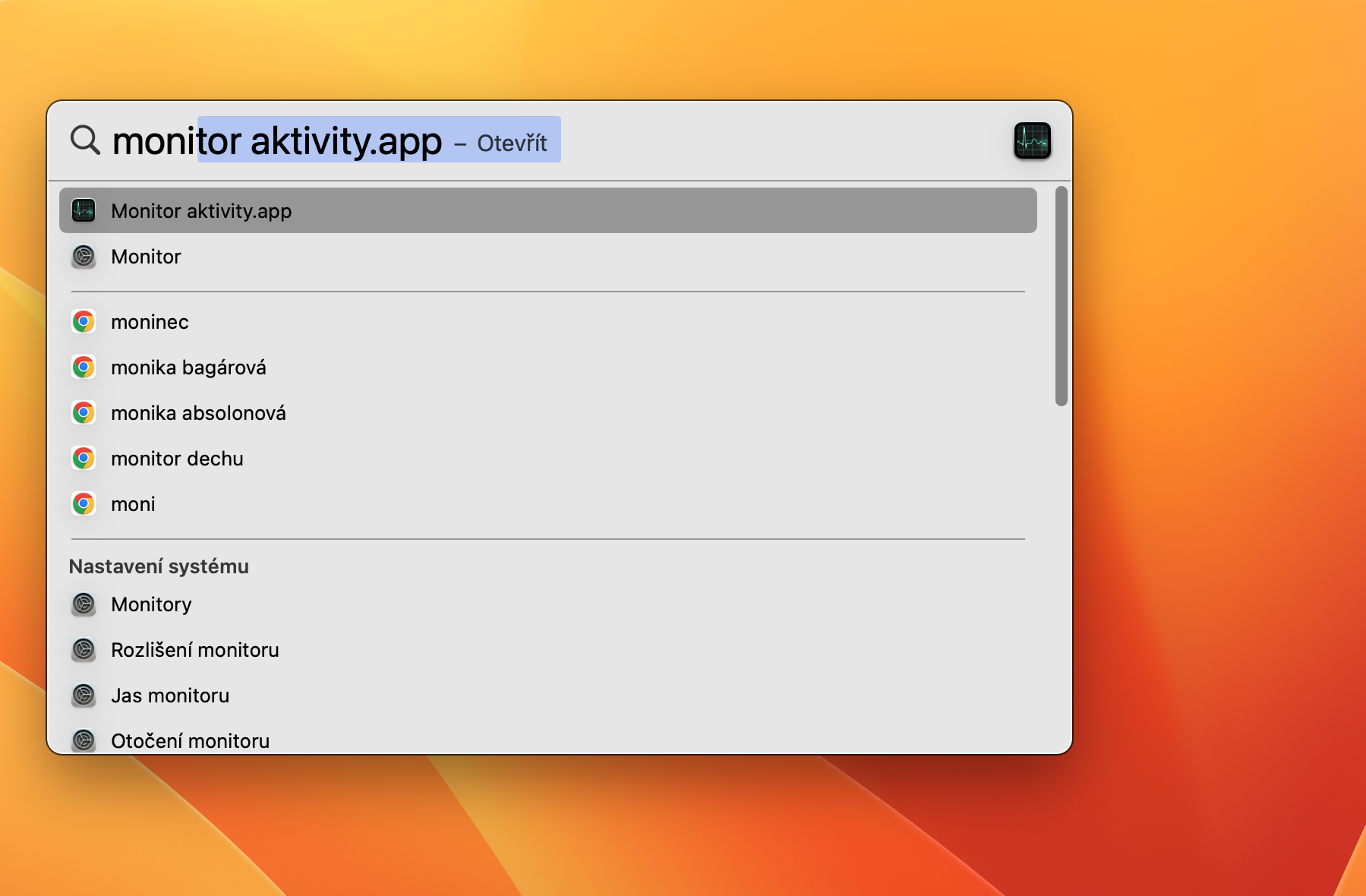Click the Spotlight magnifying glass icon
This screenshot has width=1366, height=896.
[x=85, y=140]
